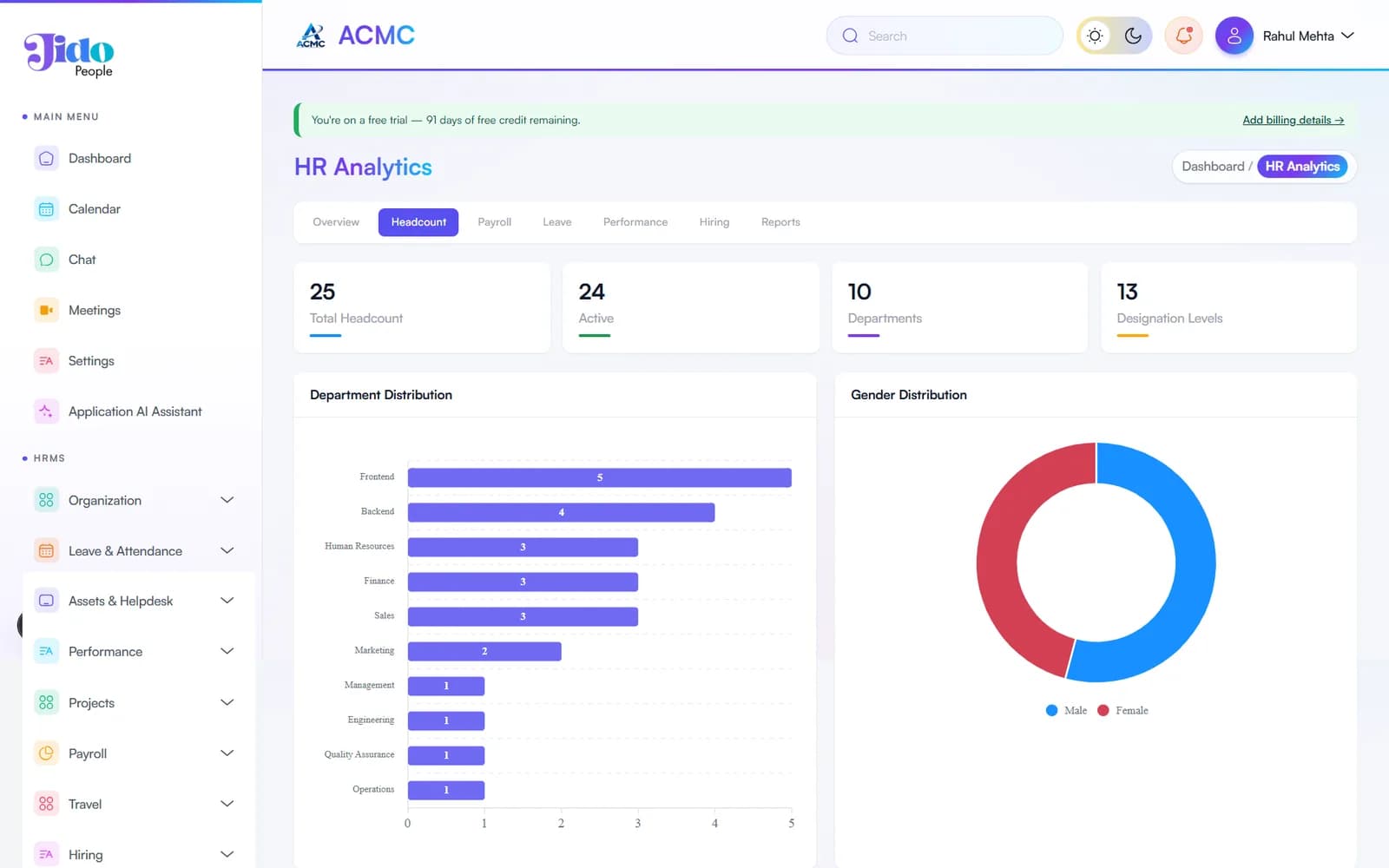This screenshot has height=868, width=1389.
Task: Click the Settings sidebar icon
Action: click(x=46, y=361)
